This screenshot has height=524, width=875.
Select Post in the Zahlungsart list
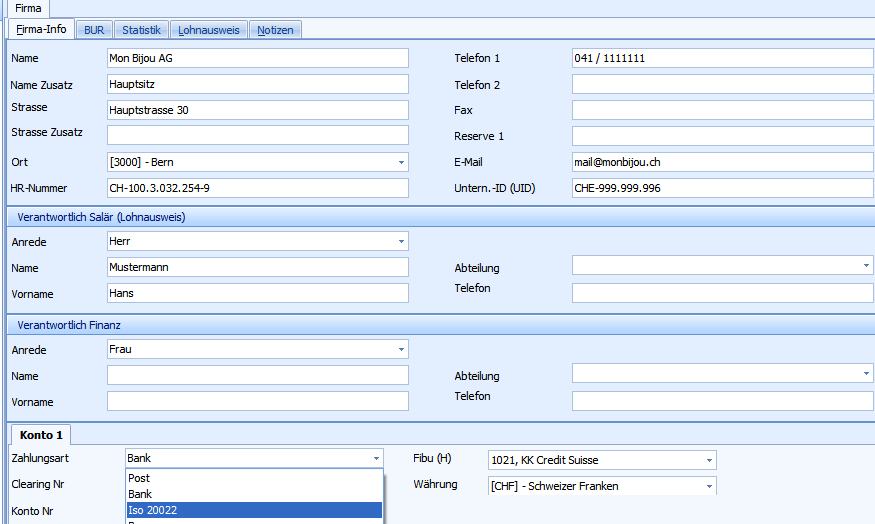click(254, 478)
